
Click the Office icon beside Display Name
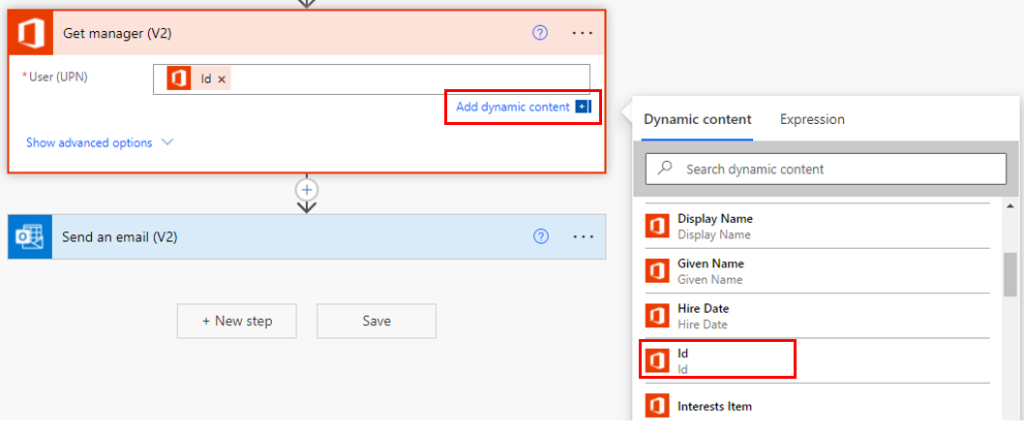pos(657,226)
